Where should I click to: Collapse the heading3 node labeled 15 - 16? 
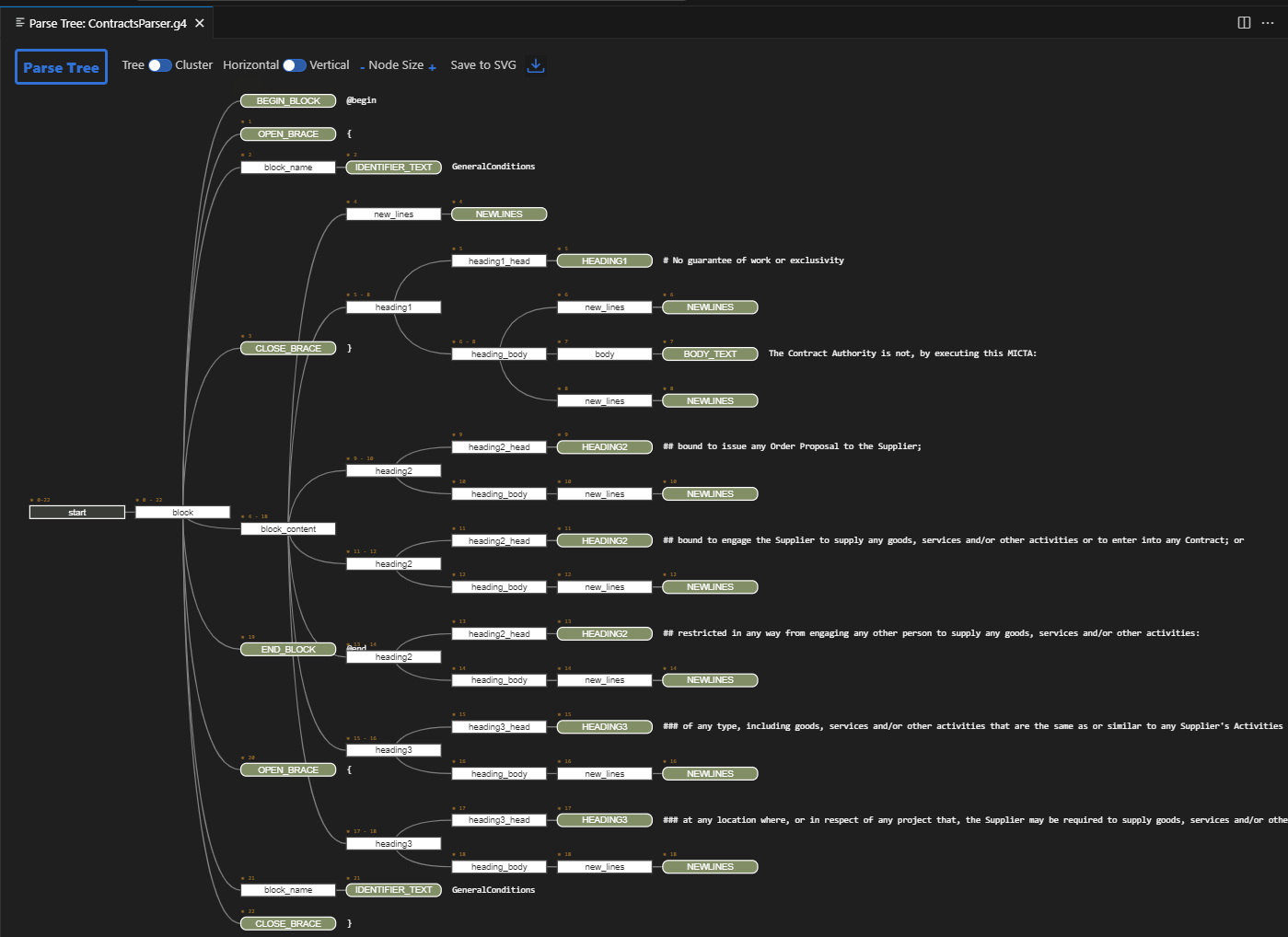394,750
